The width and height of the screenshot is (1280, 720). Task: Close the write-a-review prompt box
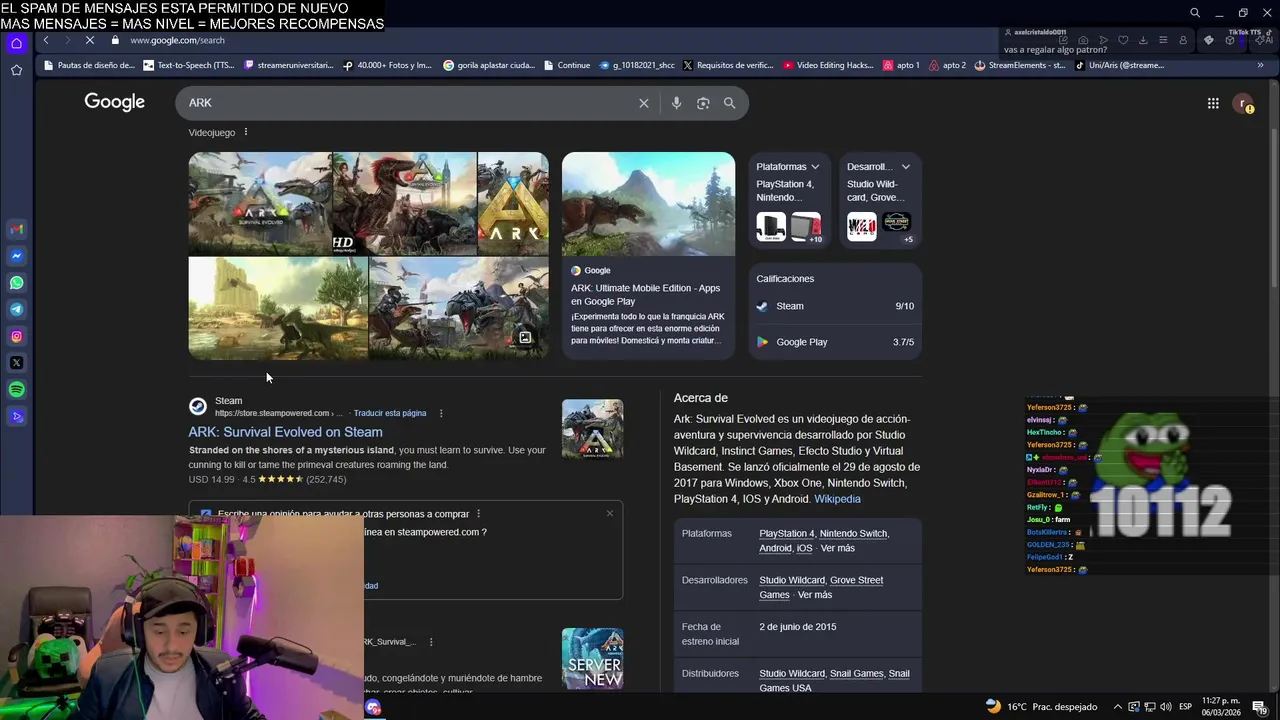pos(610,514)
